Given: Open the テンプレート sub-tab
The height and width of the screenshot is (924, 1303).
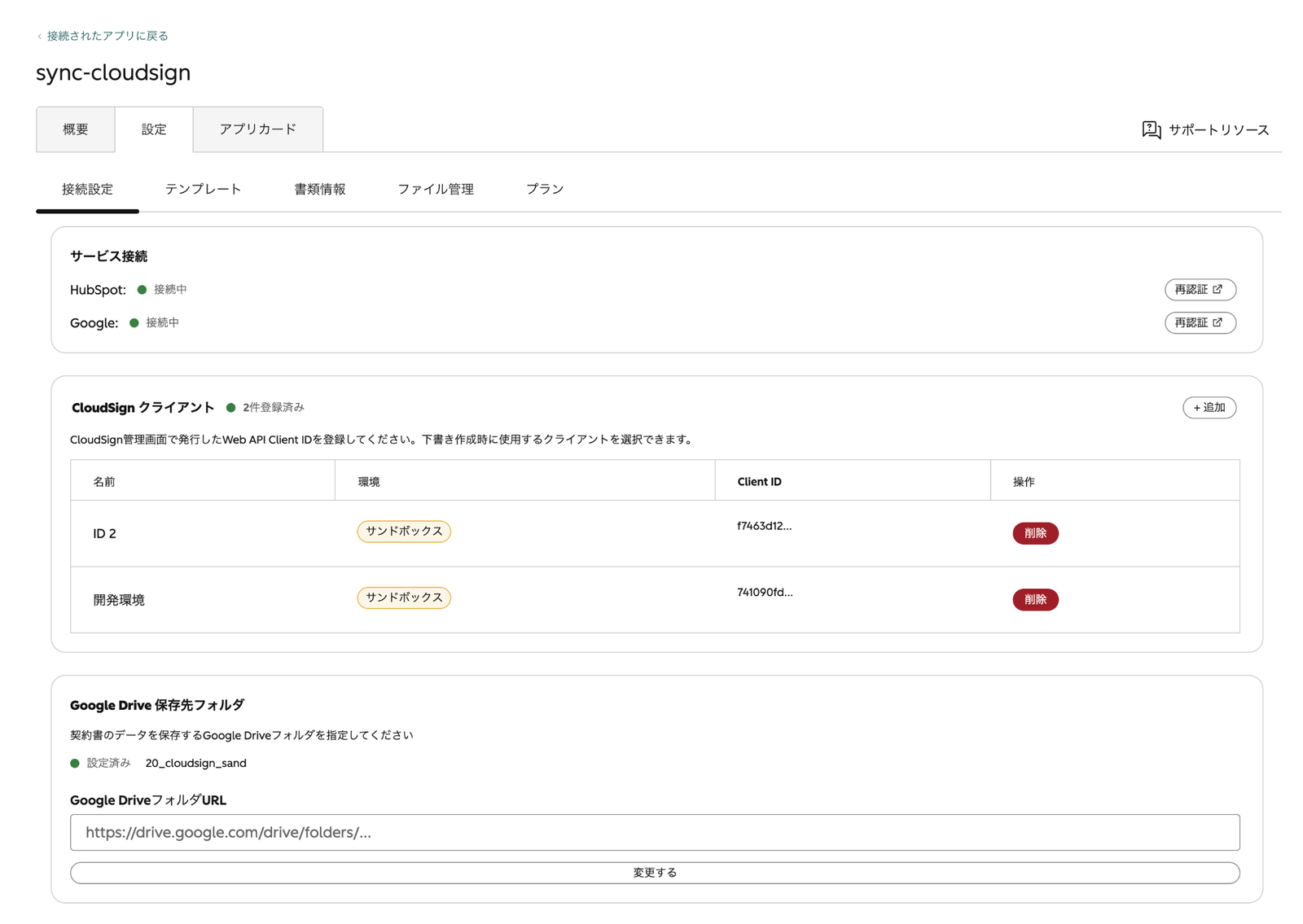Looking at the screenshot, I should 204,189.
